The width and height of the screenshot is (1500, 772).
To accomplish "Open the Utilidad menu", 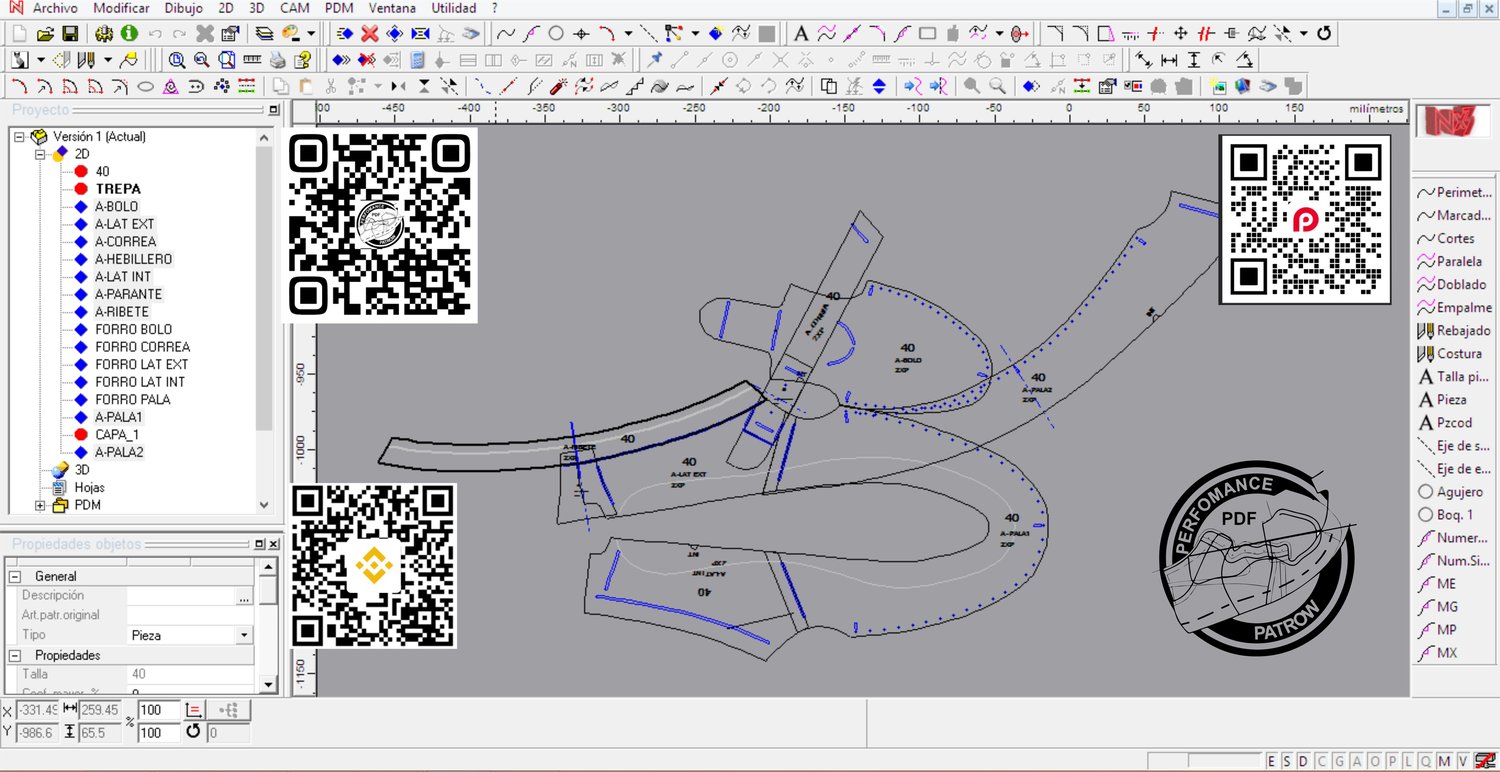I will (454, 8).
